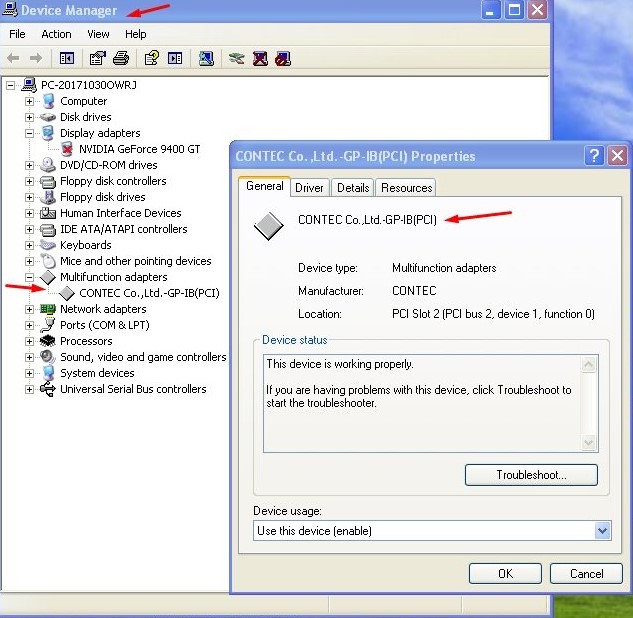Viewport: 633px width, 618px height.
Task: Expand the System devices node
Action: pyautogui.click(x=29, y=373)
